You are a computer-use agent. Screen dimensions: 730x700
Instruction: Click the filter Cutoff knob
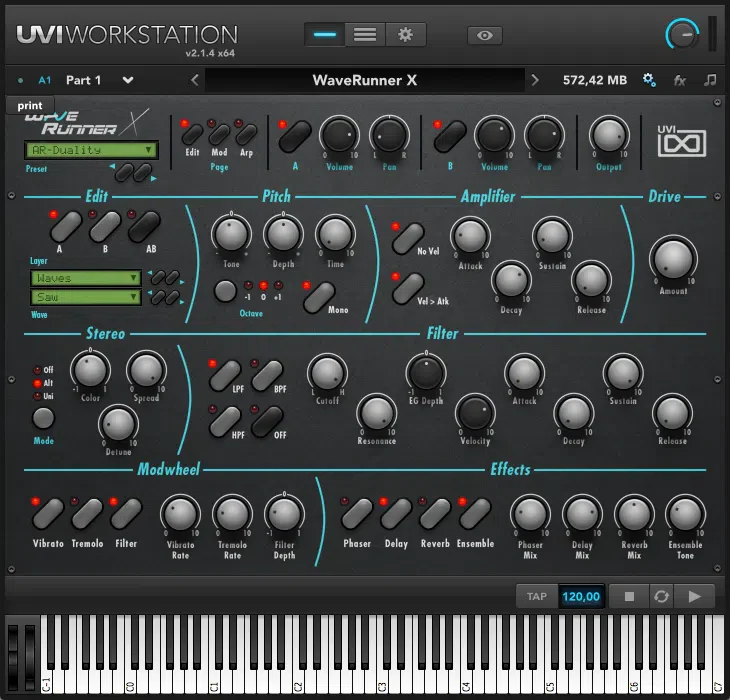[x=327, y=373]
